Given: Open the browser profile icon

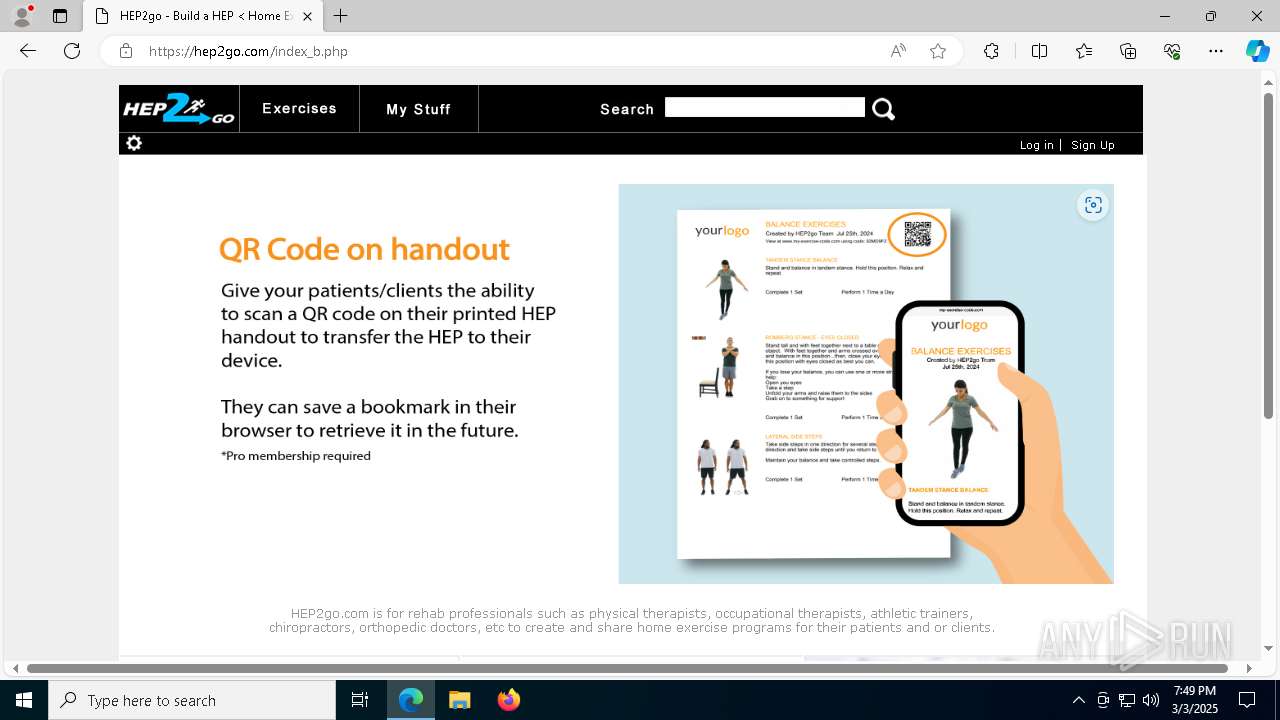Looking at the screenshot, I should 22,16.
